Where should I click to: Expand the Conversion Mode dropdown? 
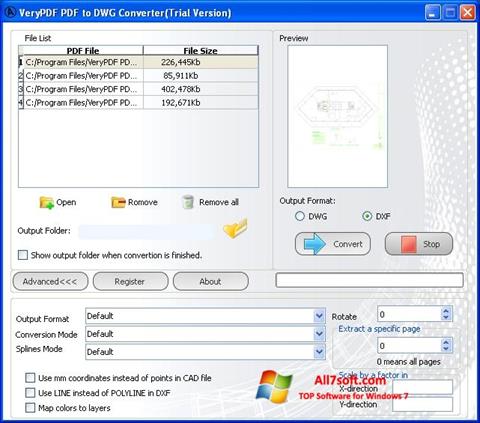pyautogui.click(x=319, y=334)
